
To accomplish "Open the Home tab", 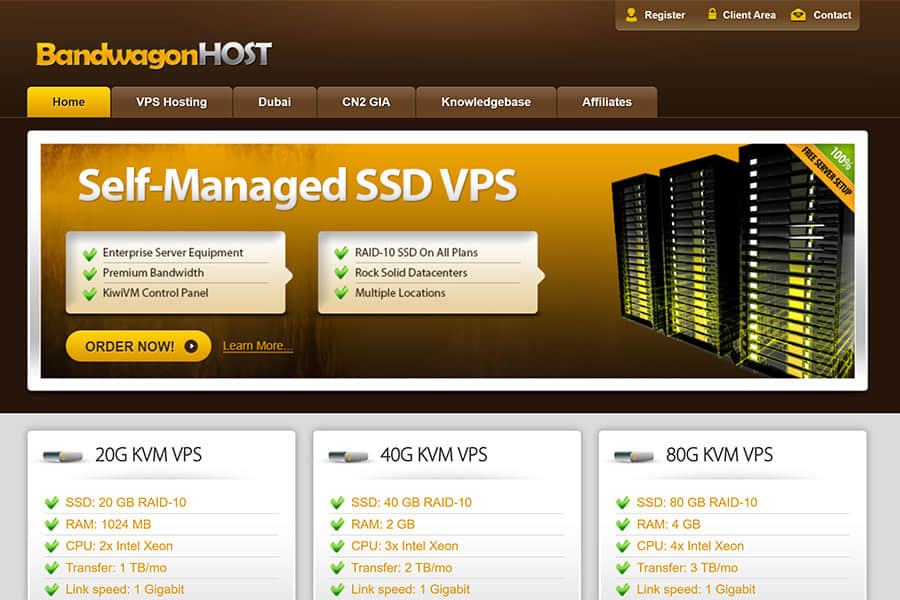I will (x=69, y=102).
